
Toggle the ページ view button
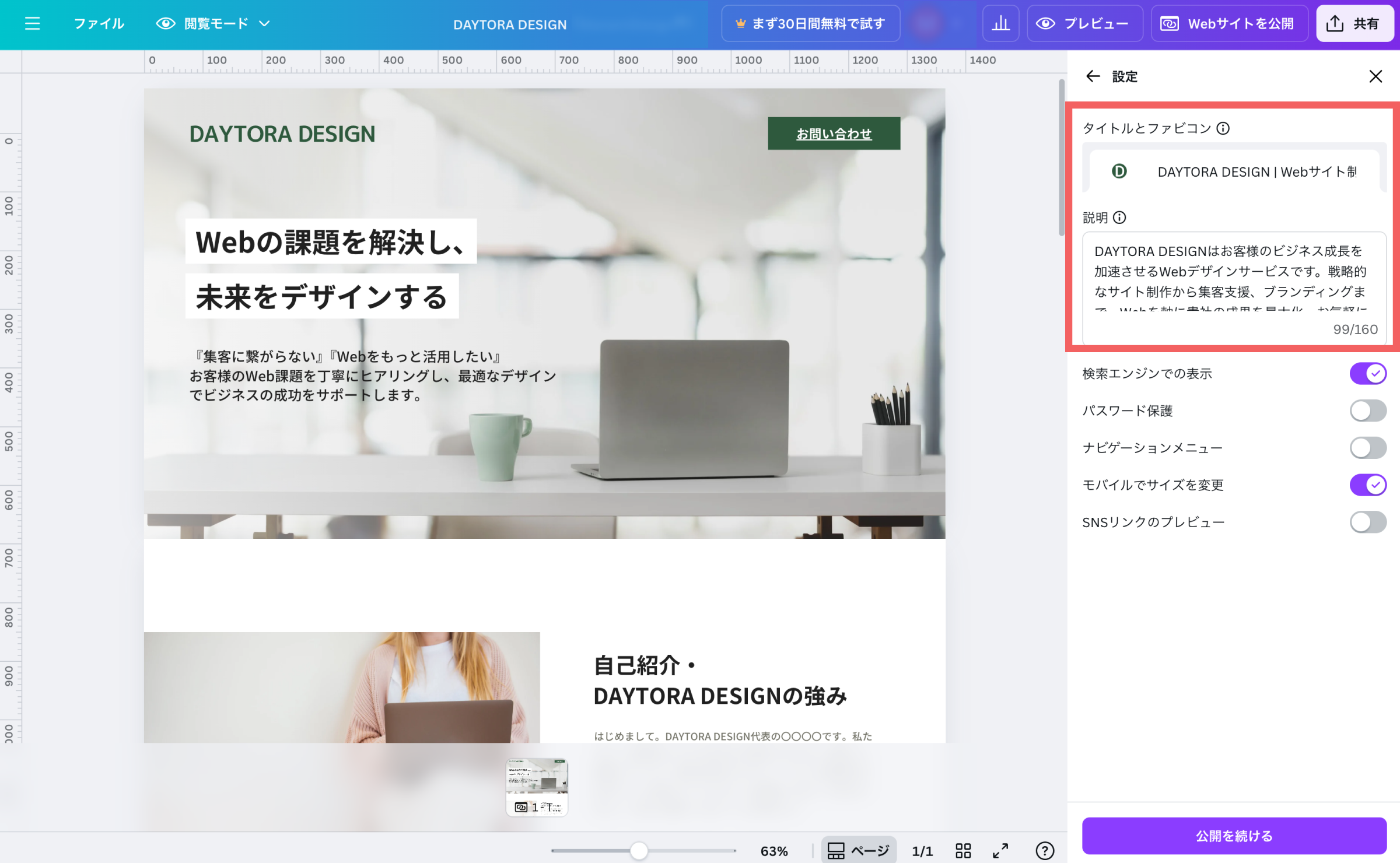(859, 851)
